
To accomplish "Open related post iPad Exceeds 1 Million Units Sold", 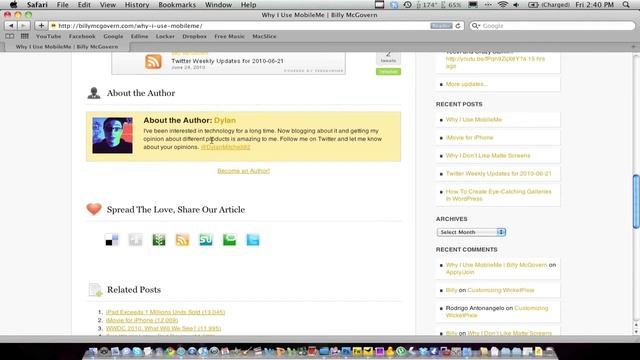I will (165, 312).
